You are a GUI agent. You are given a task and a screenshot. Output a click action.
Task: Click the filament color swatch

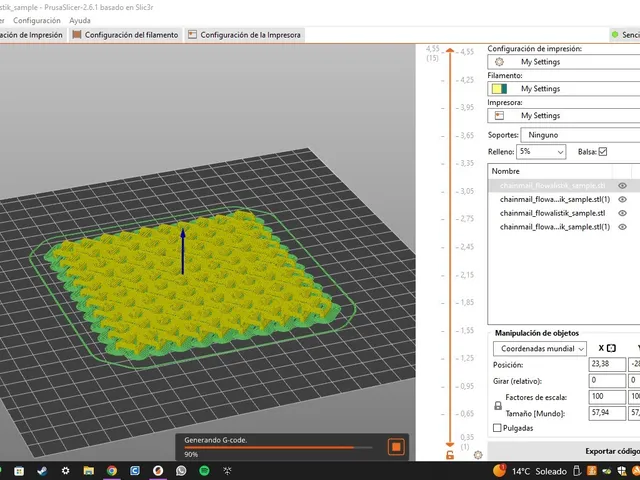tap(499, 89)
